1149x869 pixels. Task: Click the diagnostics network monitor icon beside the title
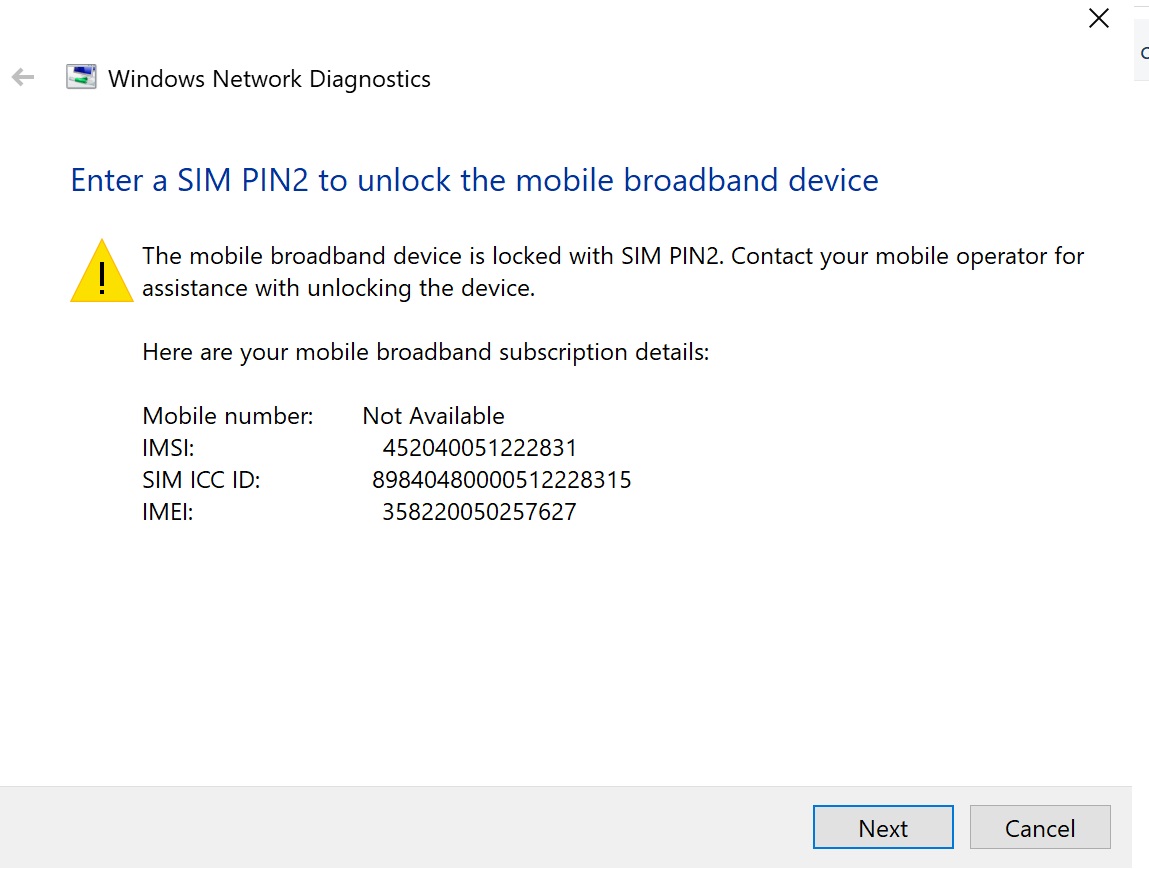click(80, 75)
